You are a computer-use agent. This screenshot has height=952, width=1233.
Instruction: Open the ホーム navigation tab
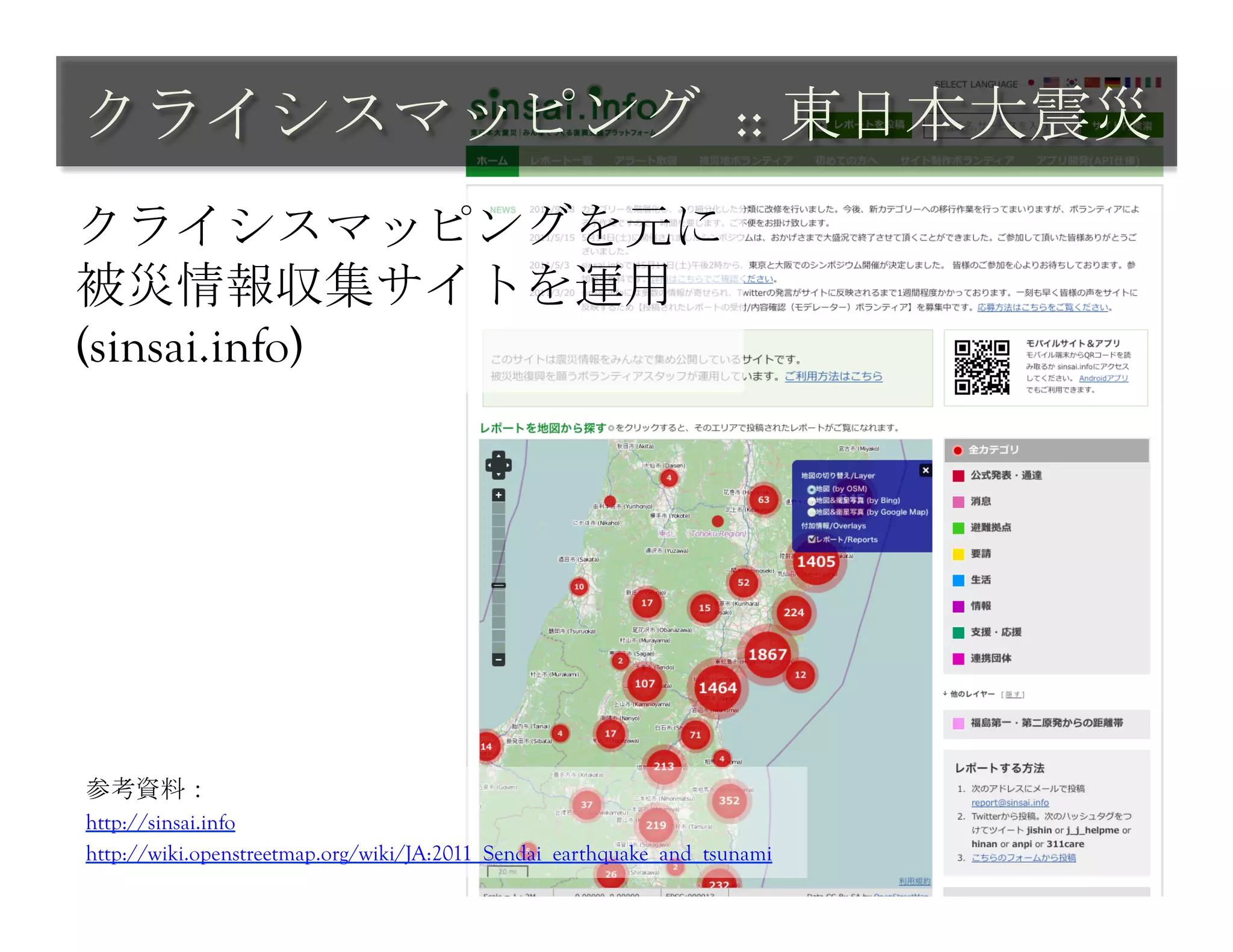[492, 161]
